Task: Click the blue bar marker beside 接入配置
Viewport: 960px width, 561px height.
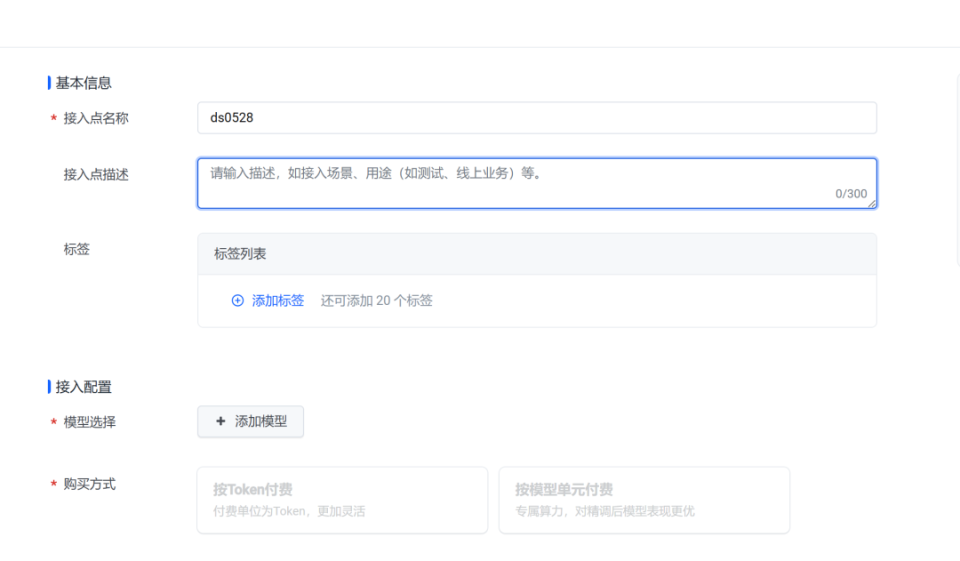Action: tap(49, 387)
